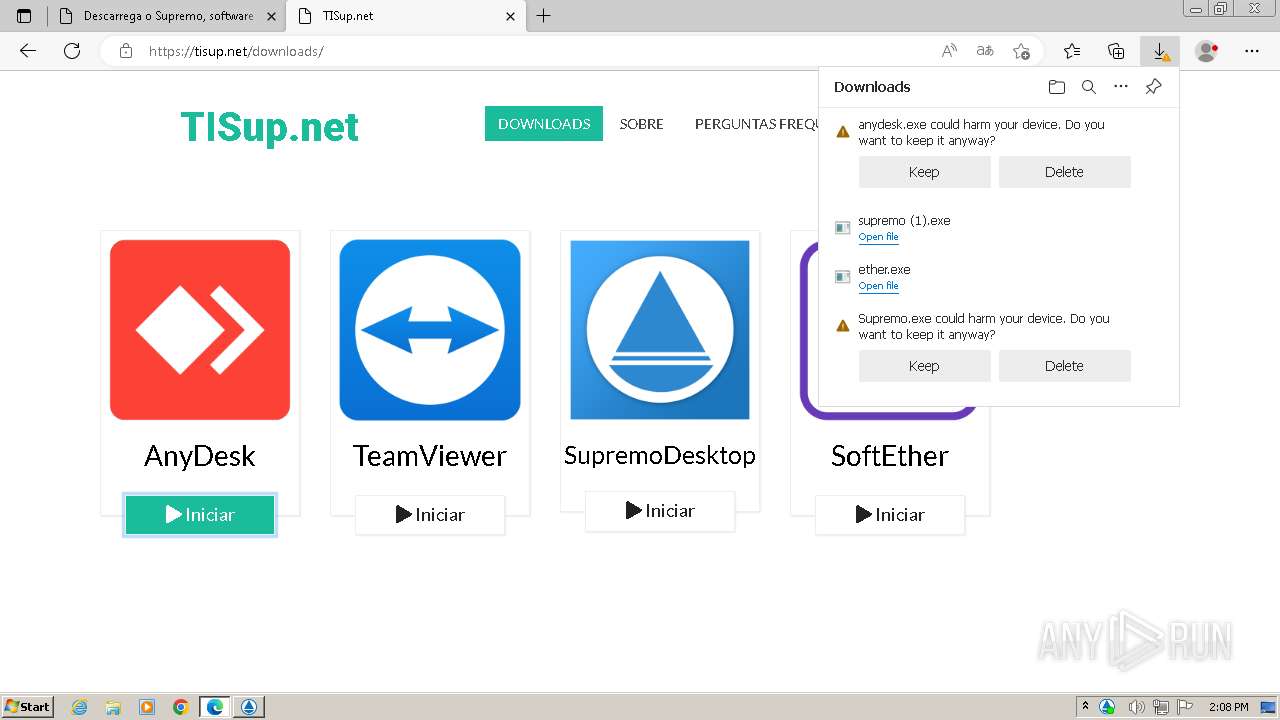1280x720 pixels.
Task: Click the AnyDesk logo image
Action: click(x=200, y=330)
